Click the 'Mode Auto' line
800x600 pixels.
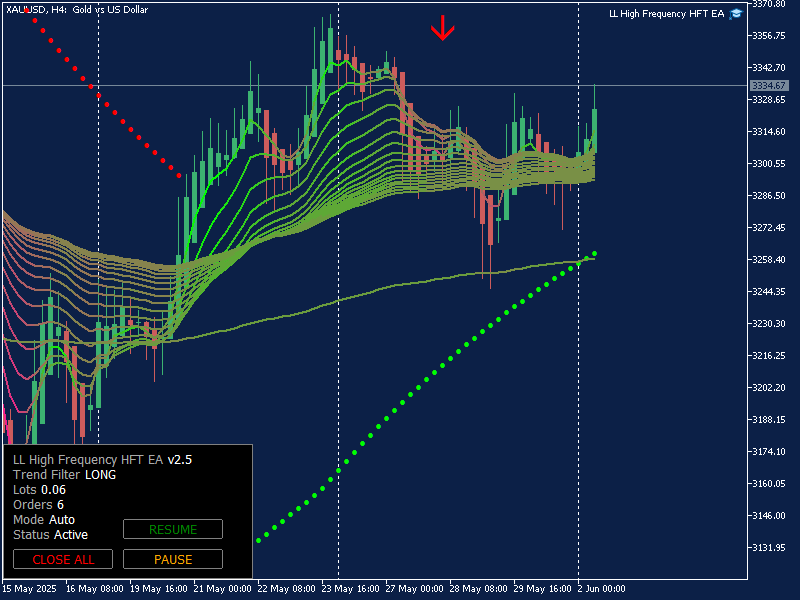[x=44, y=519]
